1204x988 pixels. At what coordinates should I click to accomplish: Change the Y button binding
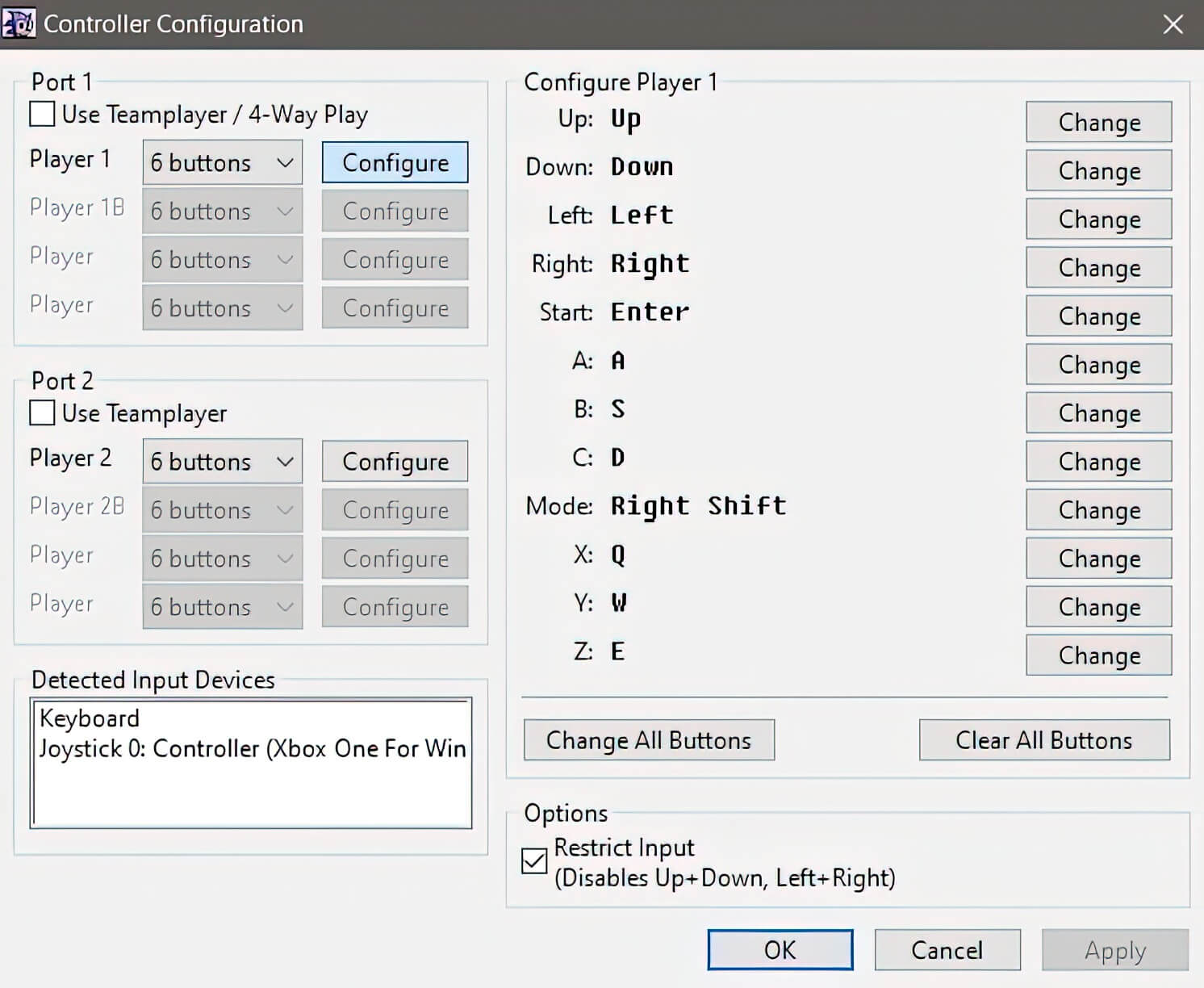(1099, 606)
